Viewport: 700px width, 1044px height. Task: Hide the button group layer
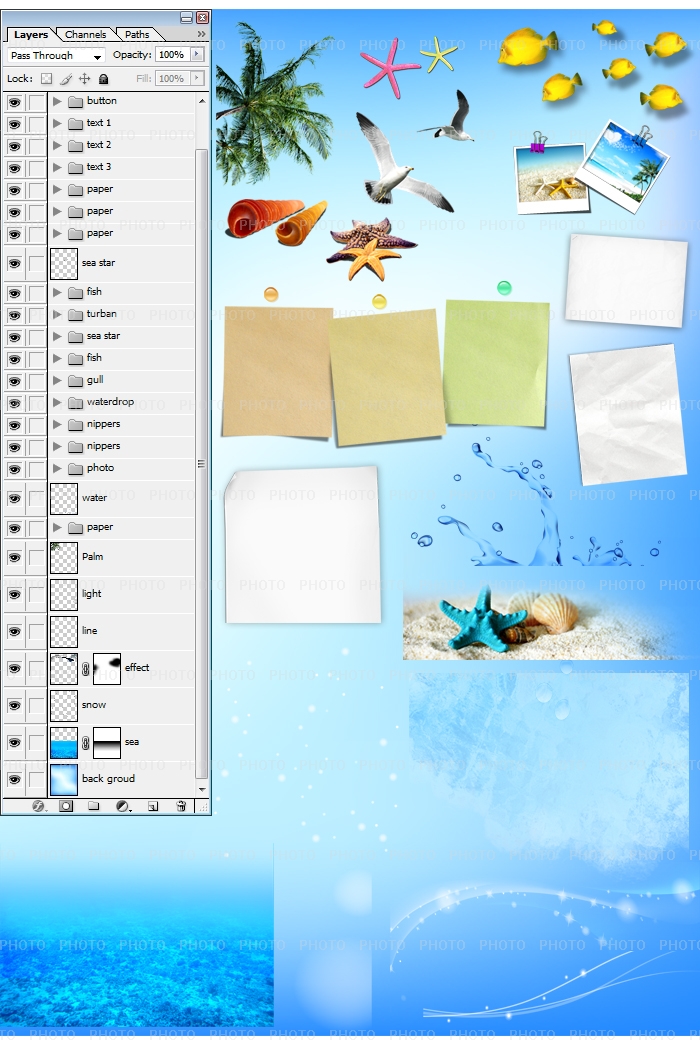[14, 101]
